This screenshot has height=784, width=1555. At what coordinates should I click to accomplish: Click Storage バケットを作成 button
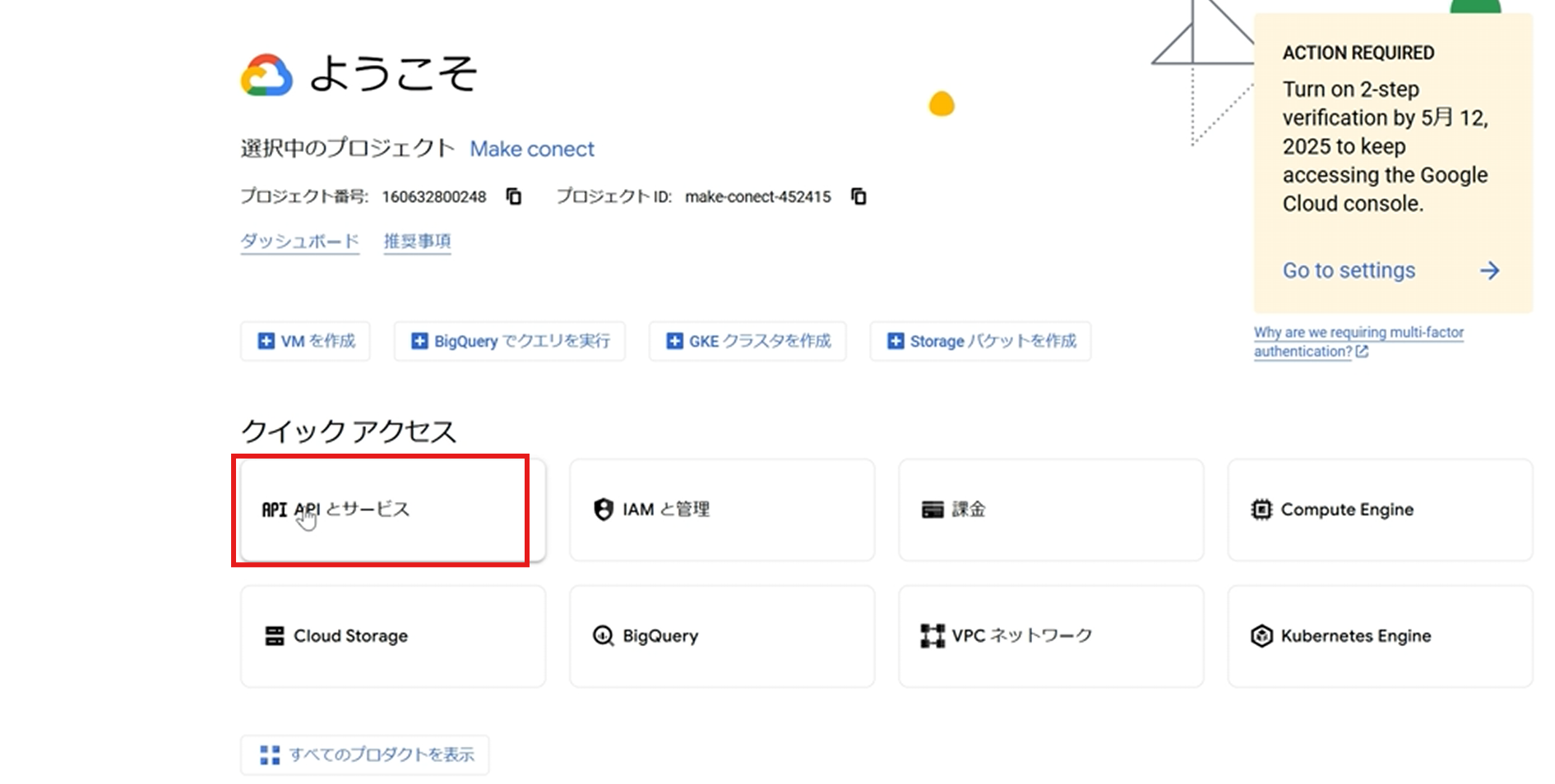(x=979, y=341)
